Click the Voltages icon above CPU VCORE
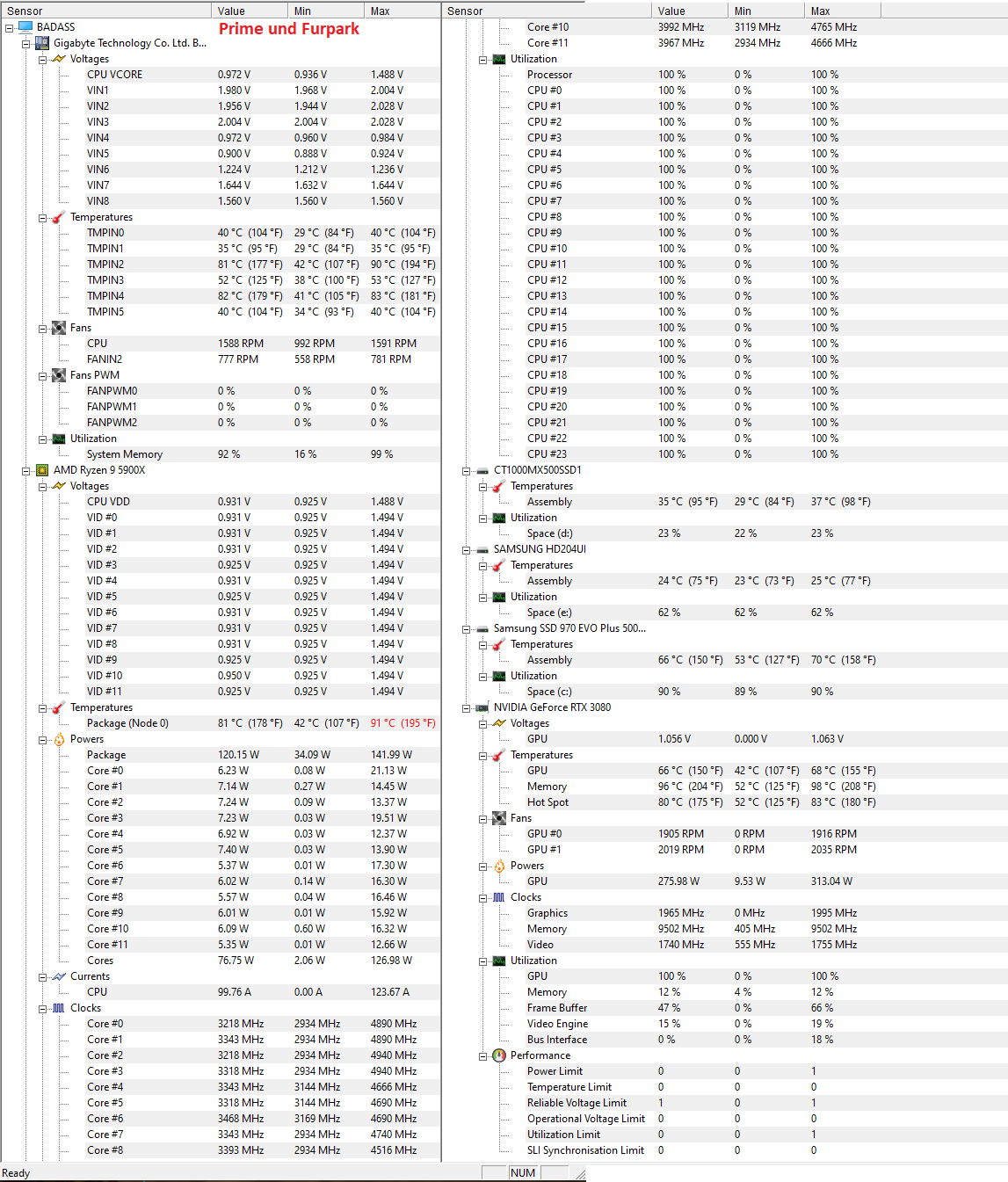 click(x=59, y=59)
